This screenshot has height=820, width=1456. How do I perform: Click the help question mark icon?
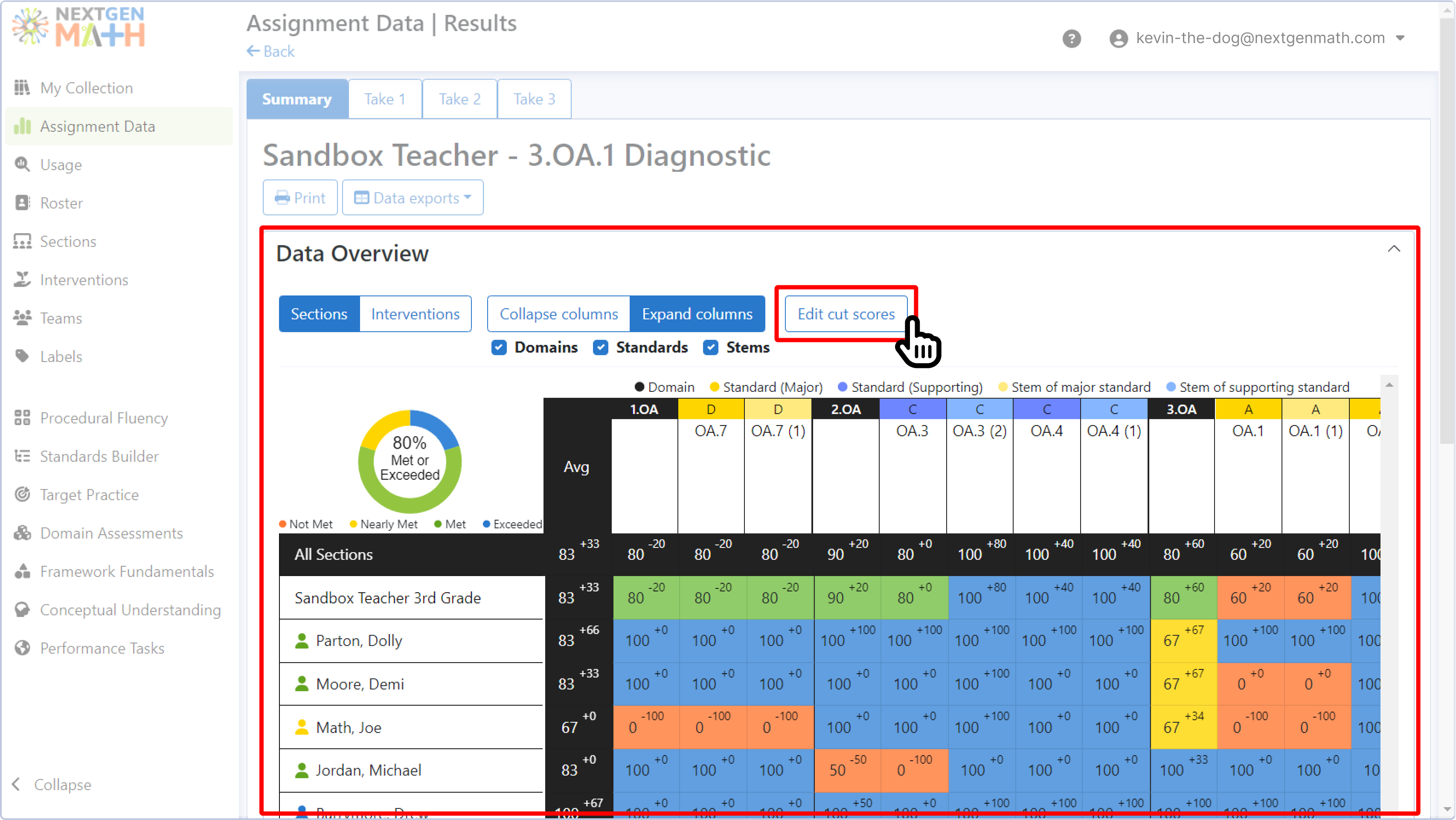click(1072, 38)
